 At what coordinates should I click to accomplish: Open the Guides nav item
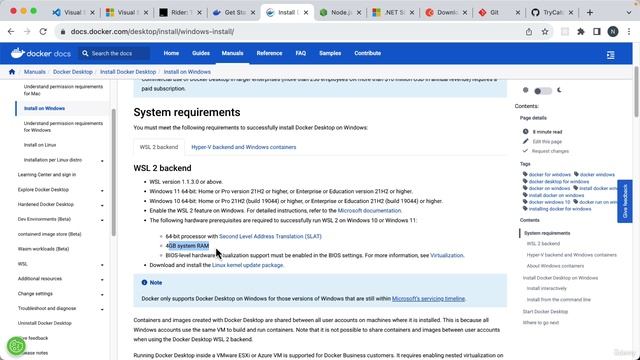click(x=200, y=53)
